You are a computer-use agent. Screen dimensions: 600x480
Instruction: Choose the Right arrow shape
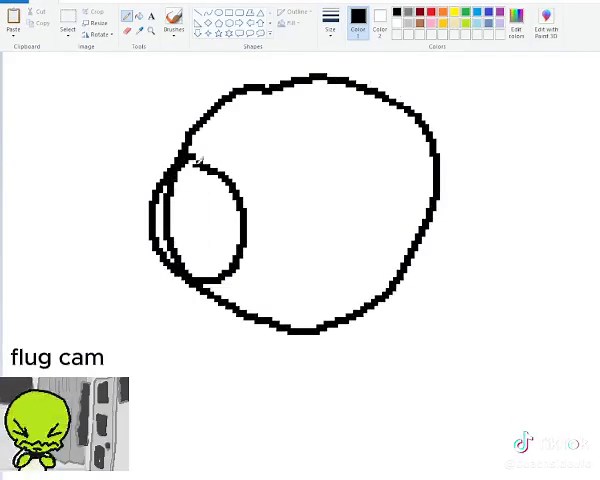(x=239, y=23)
